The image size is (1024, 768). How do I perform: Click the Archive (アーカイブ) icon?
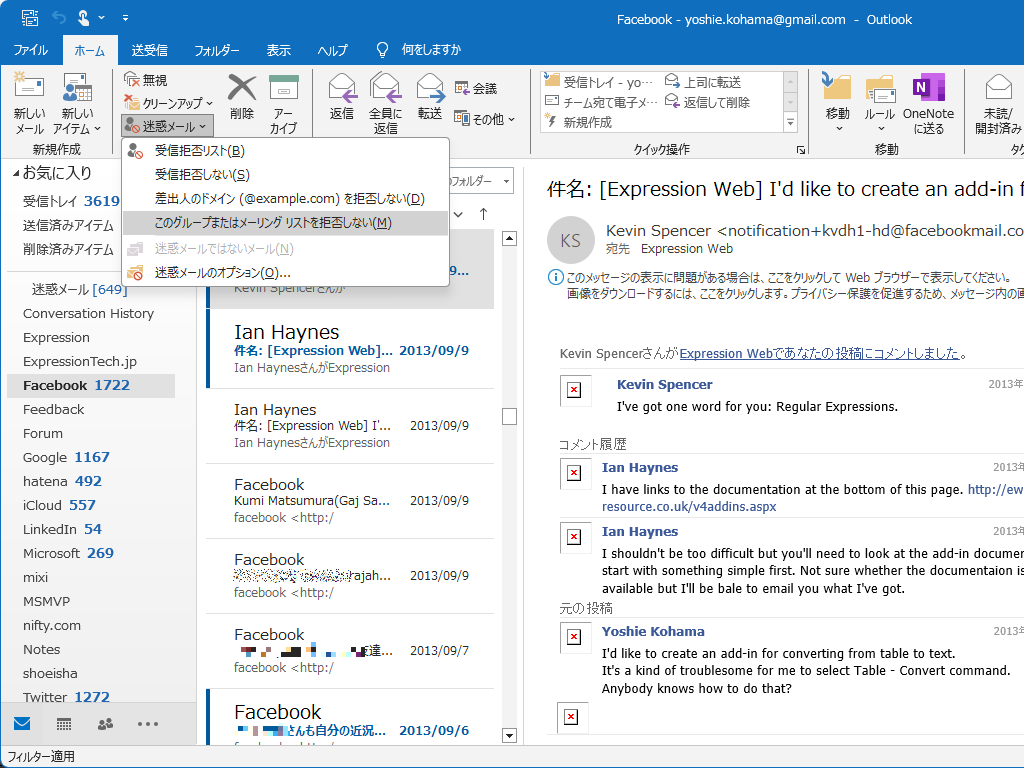point(283,88)
